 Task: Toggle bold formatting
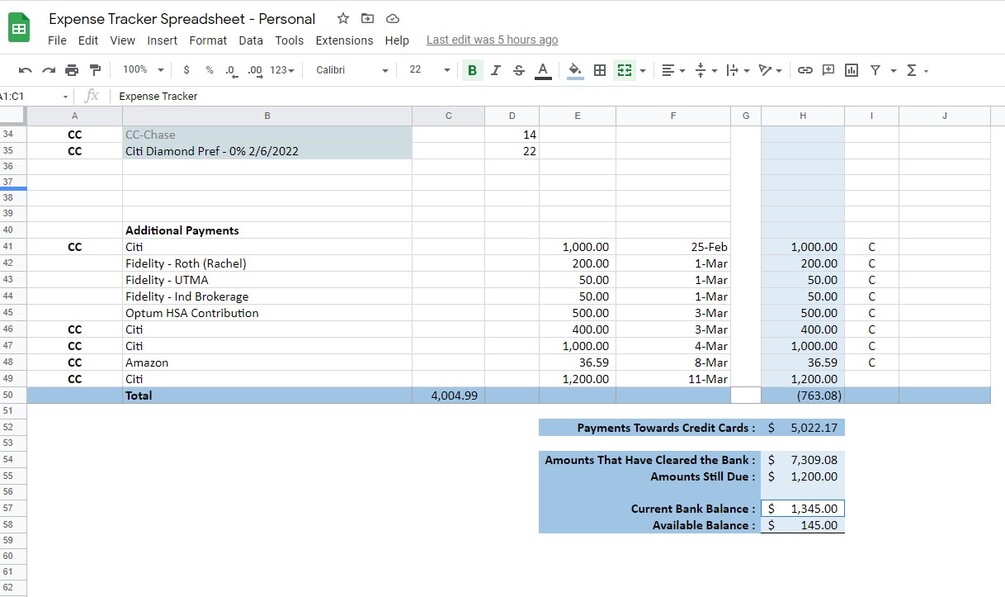(x=472, y=70)
